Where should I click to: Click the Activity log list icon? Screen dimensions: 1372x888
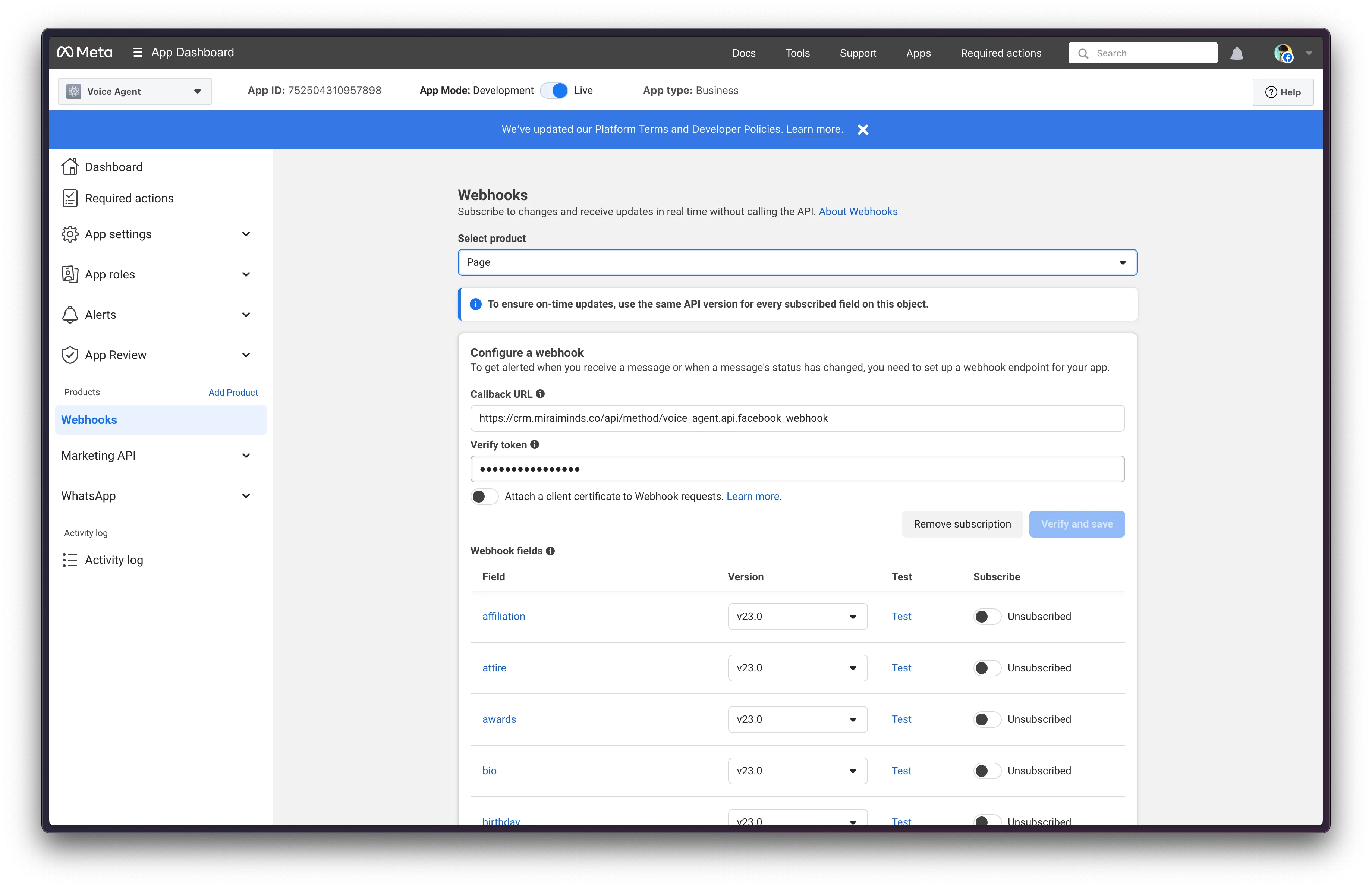(70, 560)
